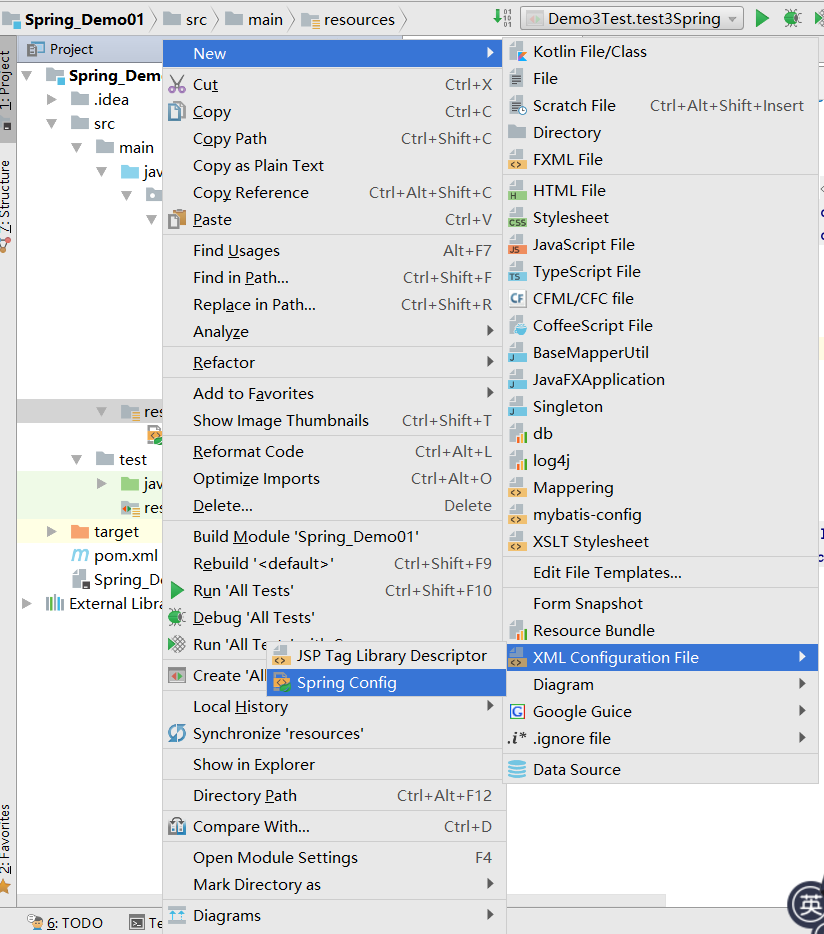Screen dimensions: 824x934
Task: Click the Synchronize 'resources' refresh icon
Action: (x=177, y=733)
